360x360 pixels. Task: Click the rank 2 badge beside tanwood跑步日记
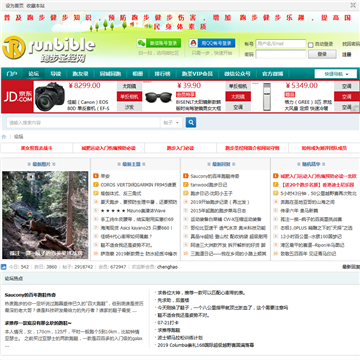(186, 185)
